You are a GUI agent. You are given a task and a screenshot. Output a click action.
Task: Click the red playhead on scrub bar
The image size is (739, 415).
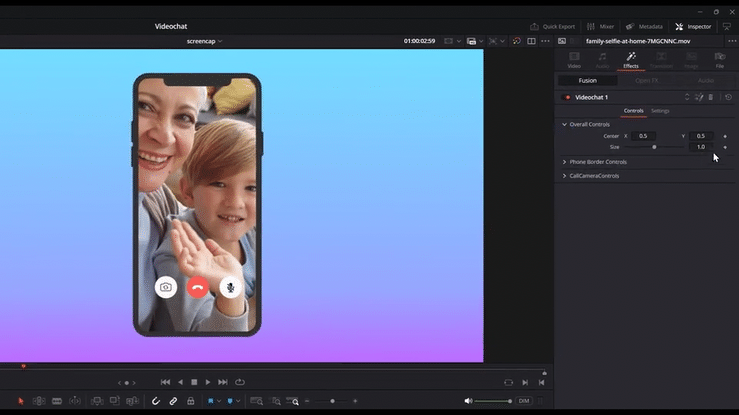(x=23, y=366)
